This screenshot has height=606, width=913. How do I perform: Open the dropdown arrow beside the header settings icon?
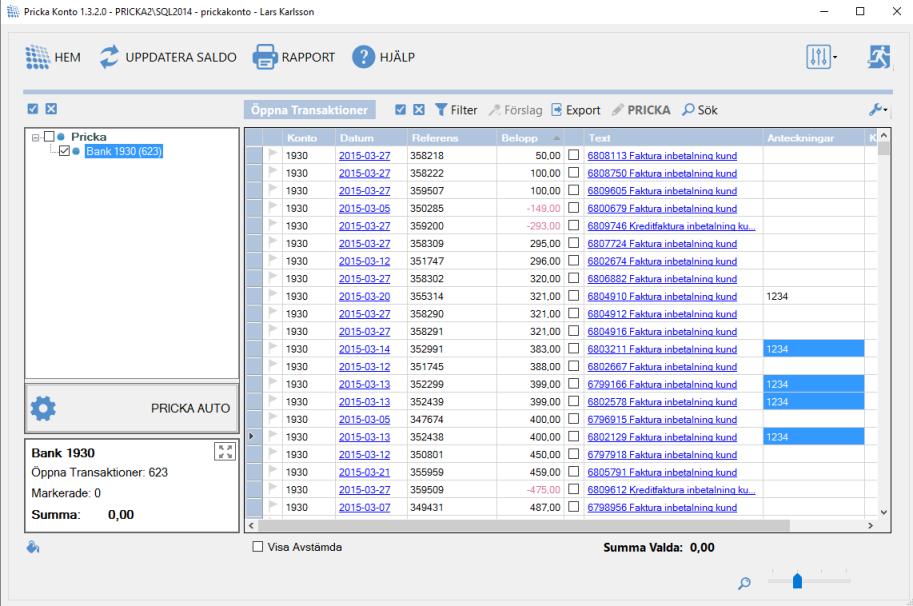(835, 57)
